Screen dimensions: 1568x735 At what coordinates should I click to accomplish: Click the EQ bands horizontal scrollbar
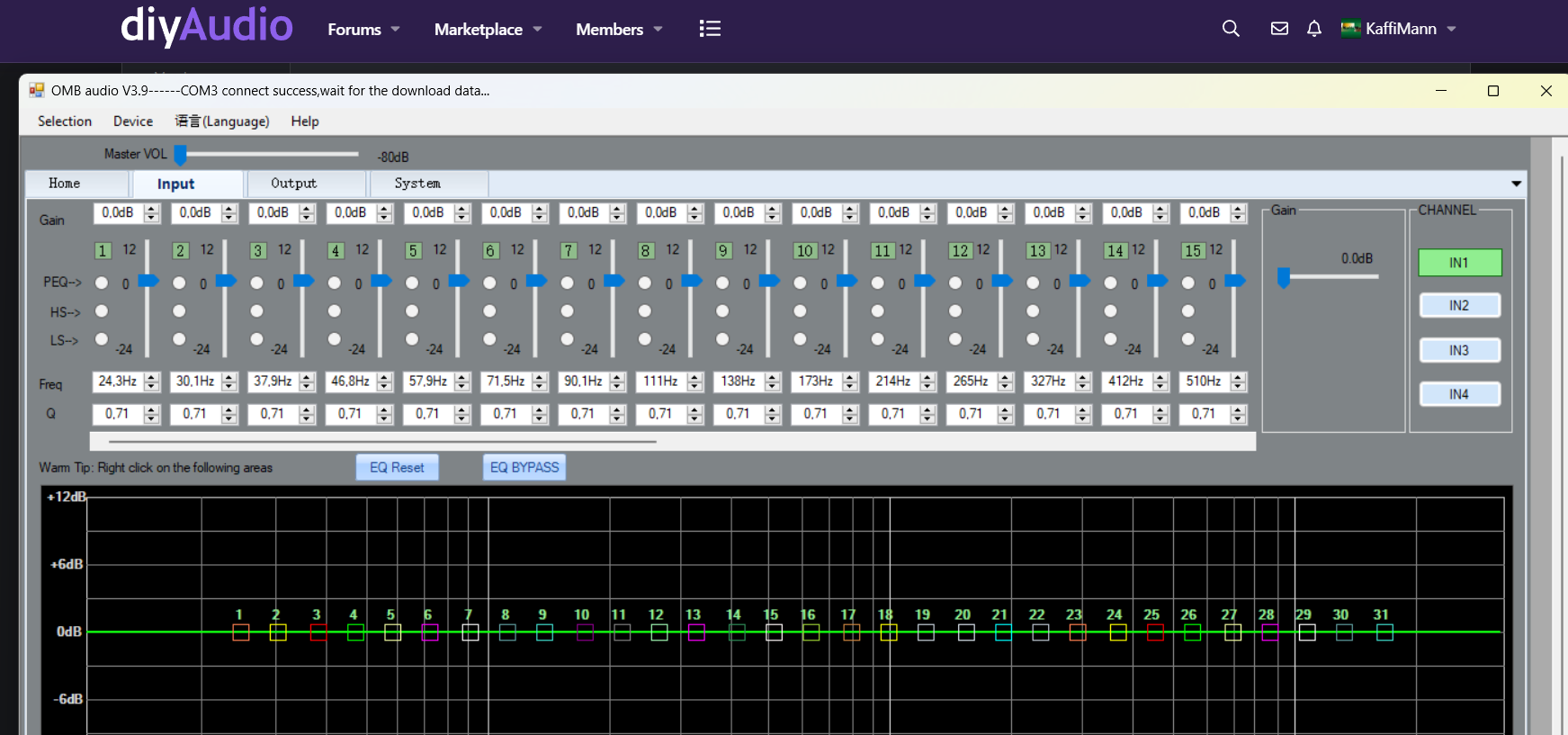382,442
